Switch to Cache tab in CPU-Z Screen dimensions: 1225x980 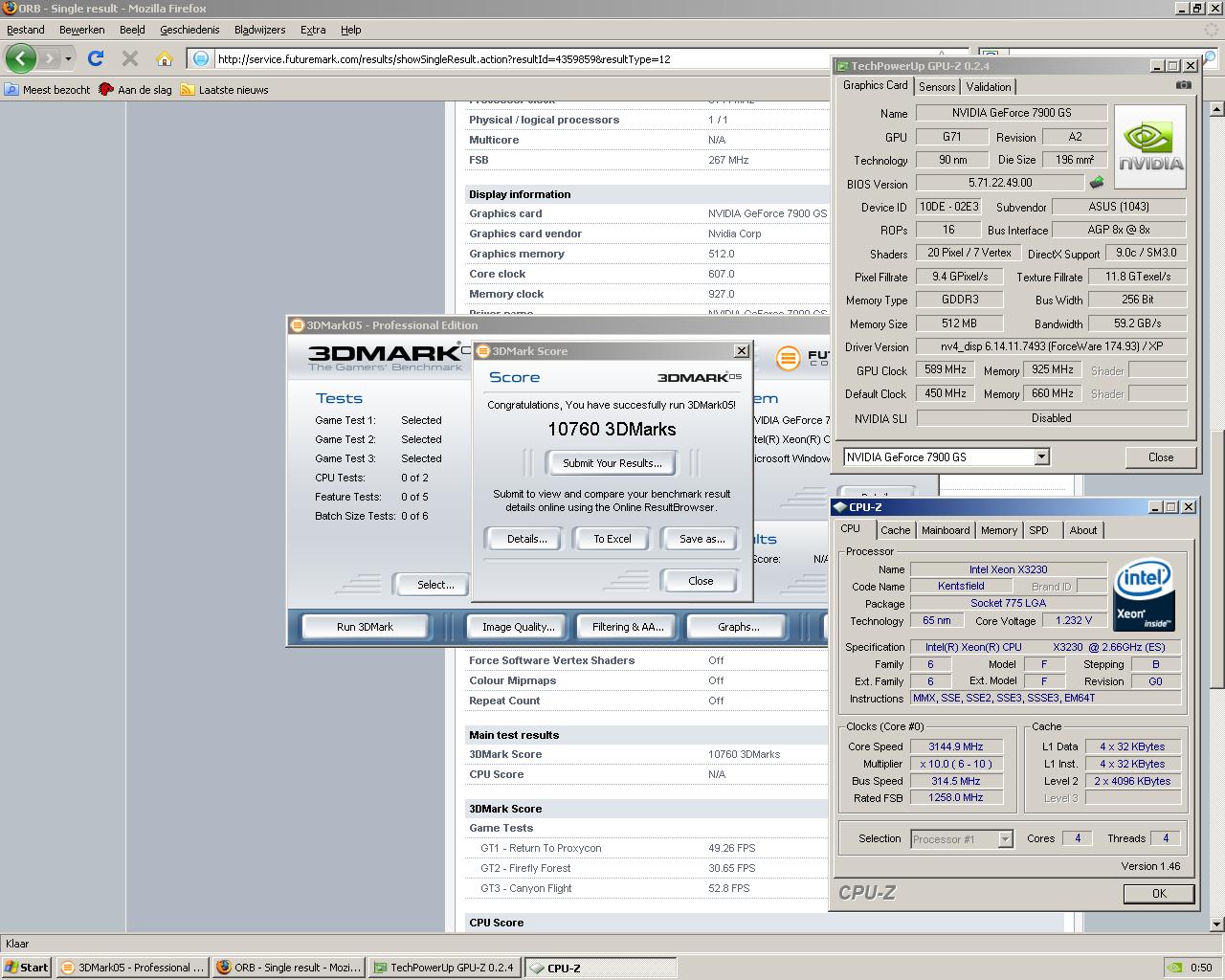pos(896,530)
